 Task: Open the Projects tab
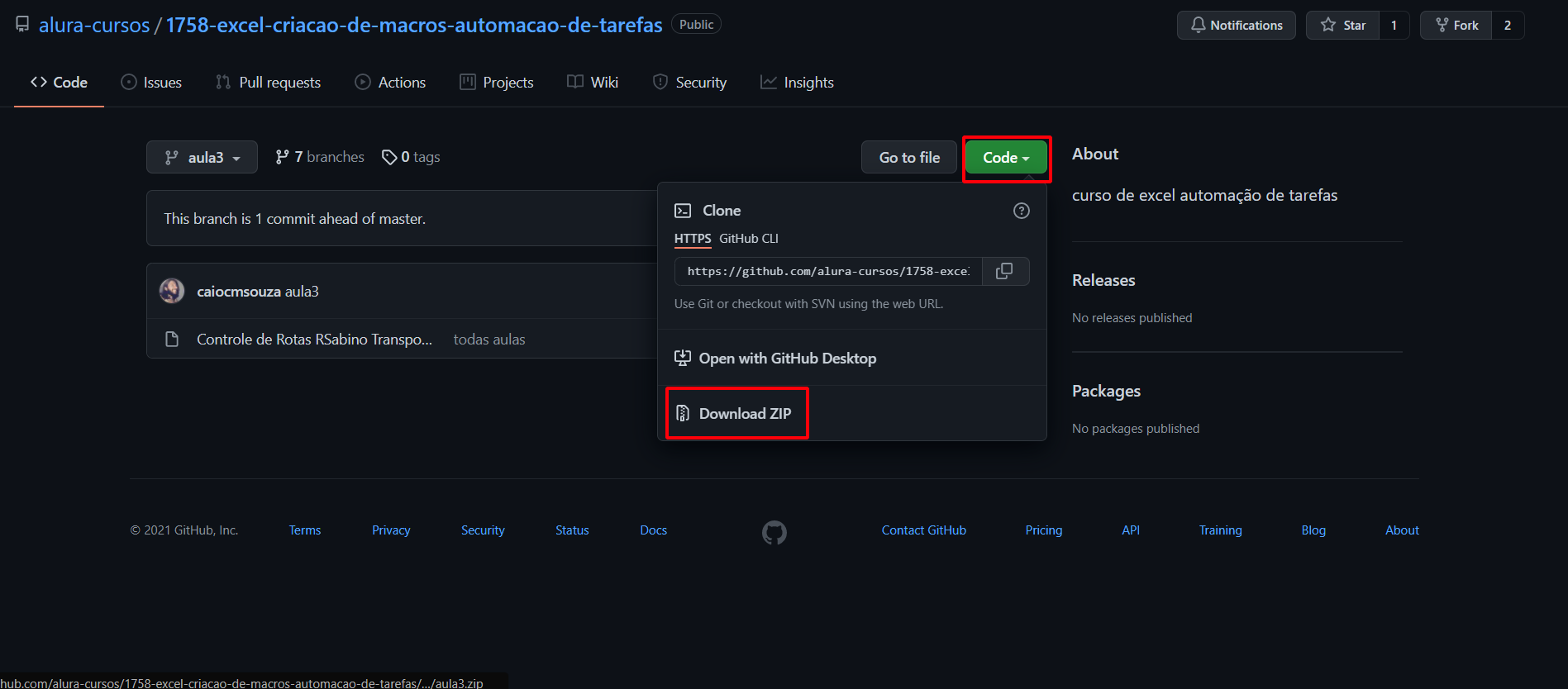[x=497, y=83]
